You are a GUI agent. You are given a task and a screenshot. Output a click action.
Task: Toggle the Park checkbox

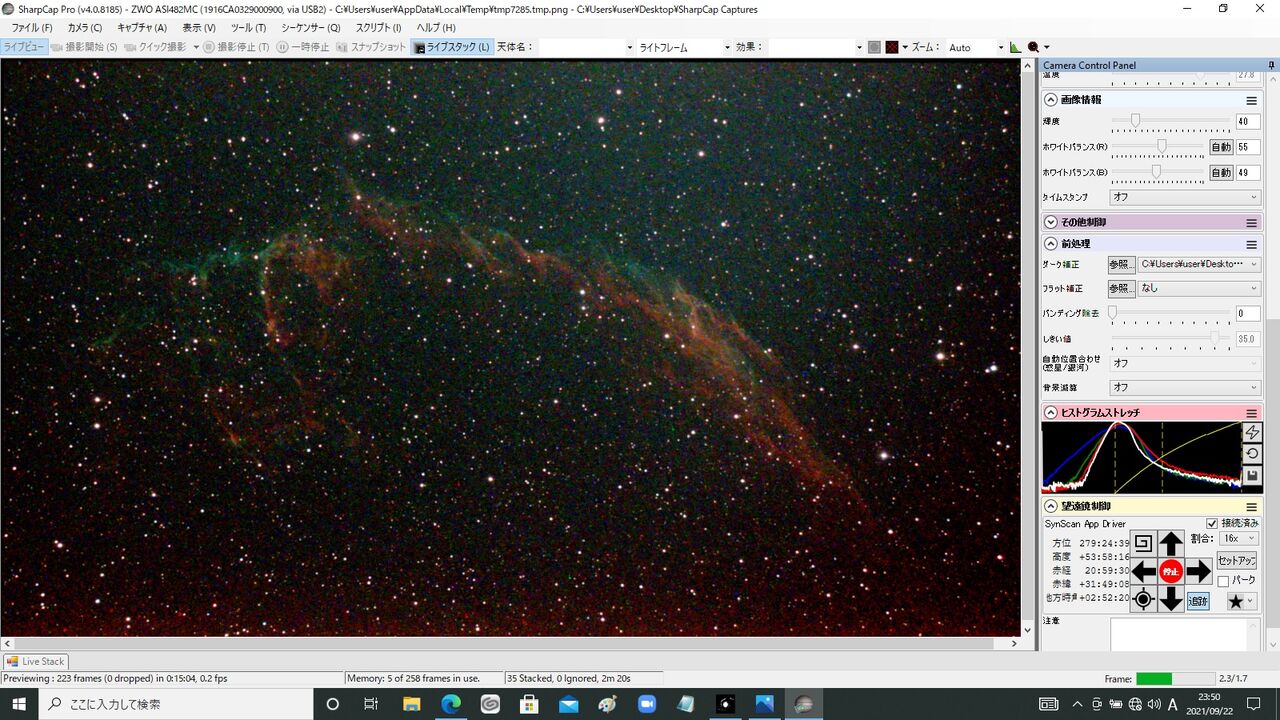pyautogui.click(x=1223, y=580)
